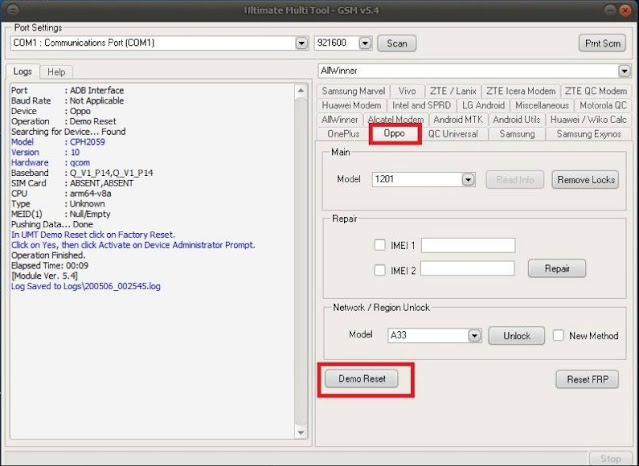This screenshot has width=639, height=466.
Task: Click the 'Pushing Data... Done' log line
Action: click(x=52, y=224)
